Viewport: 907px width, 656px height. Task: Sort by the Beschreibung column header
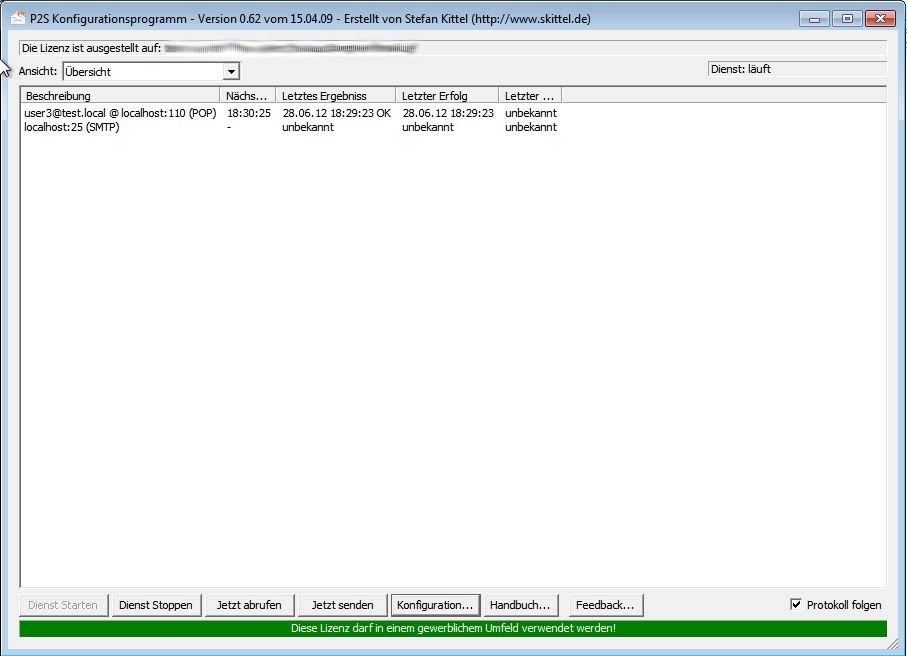(x=120, y=96)
